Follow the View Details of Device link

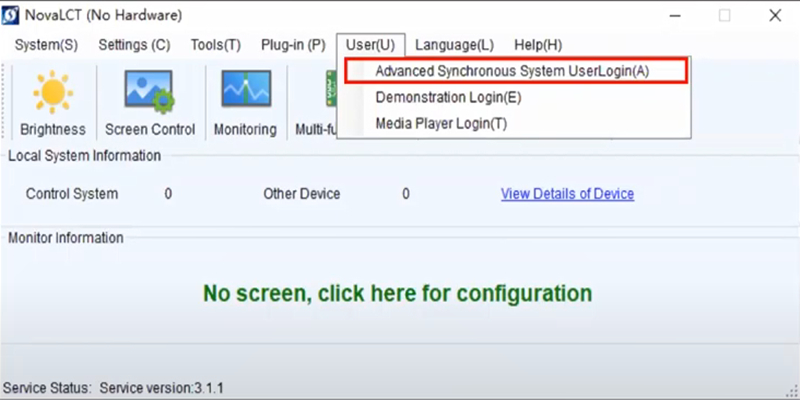click(x=567, y=194)
